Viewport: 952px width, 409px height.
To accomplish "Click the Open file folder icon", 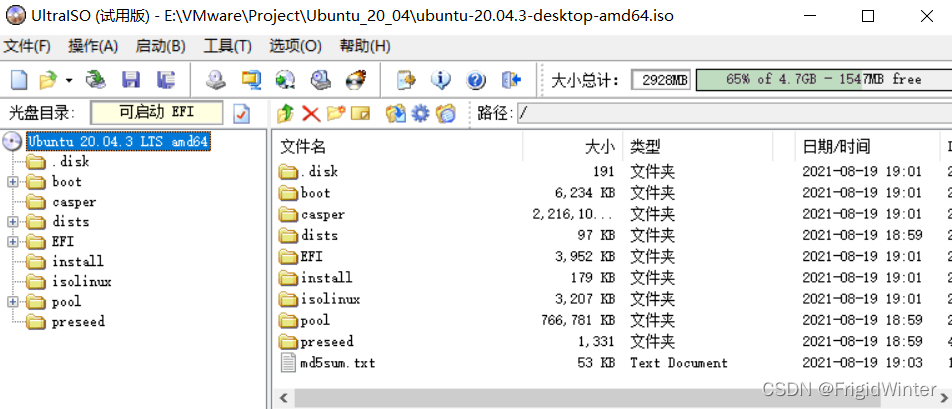I will tap(47, 79).
